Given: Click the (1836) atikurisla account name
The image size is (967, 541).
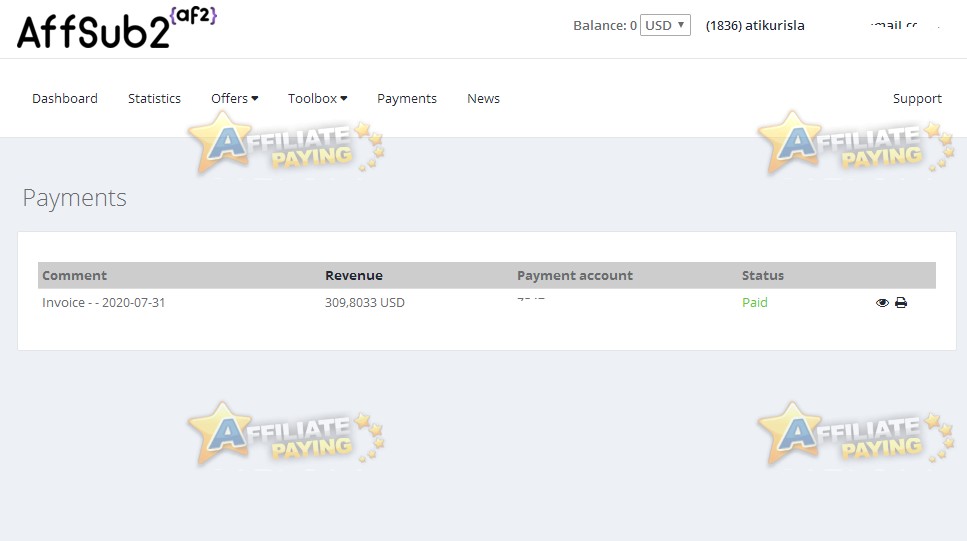Looking at the screenshot, I should pyautogui.click(x=755, y=25).
